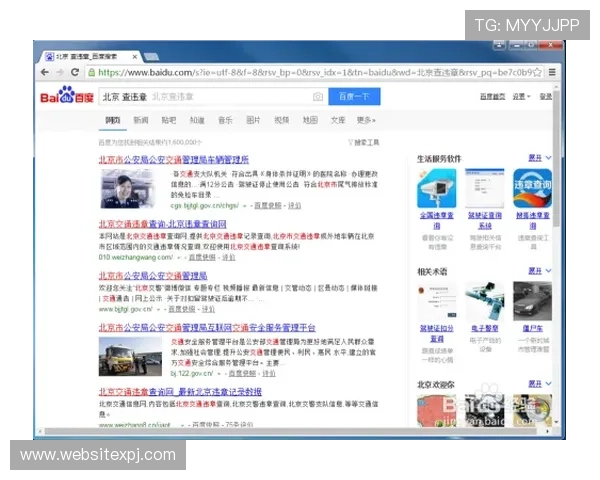This screenshot has width=600, height=480.
Task: Click the blue 百度一下 search button
Action: point(354,96)
